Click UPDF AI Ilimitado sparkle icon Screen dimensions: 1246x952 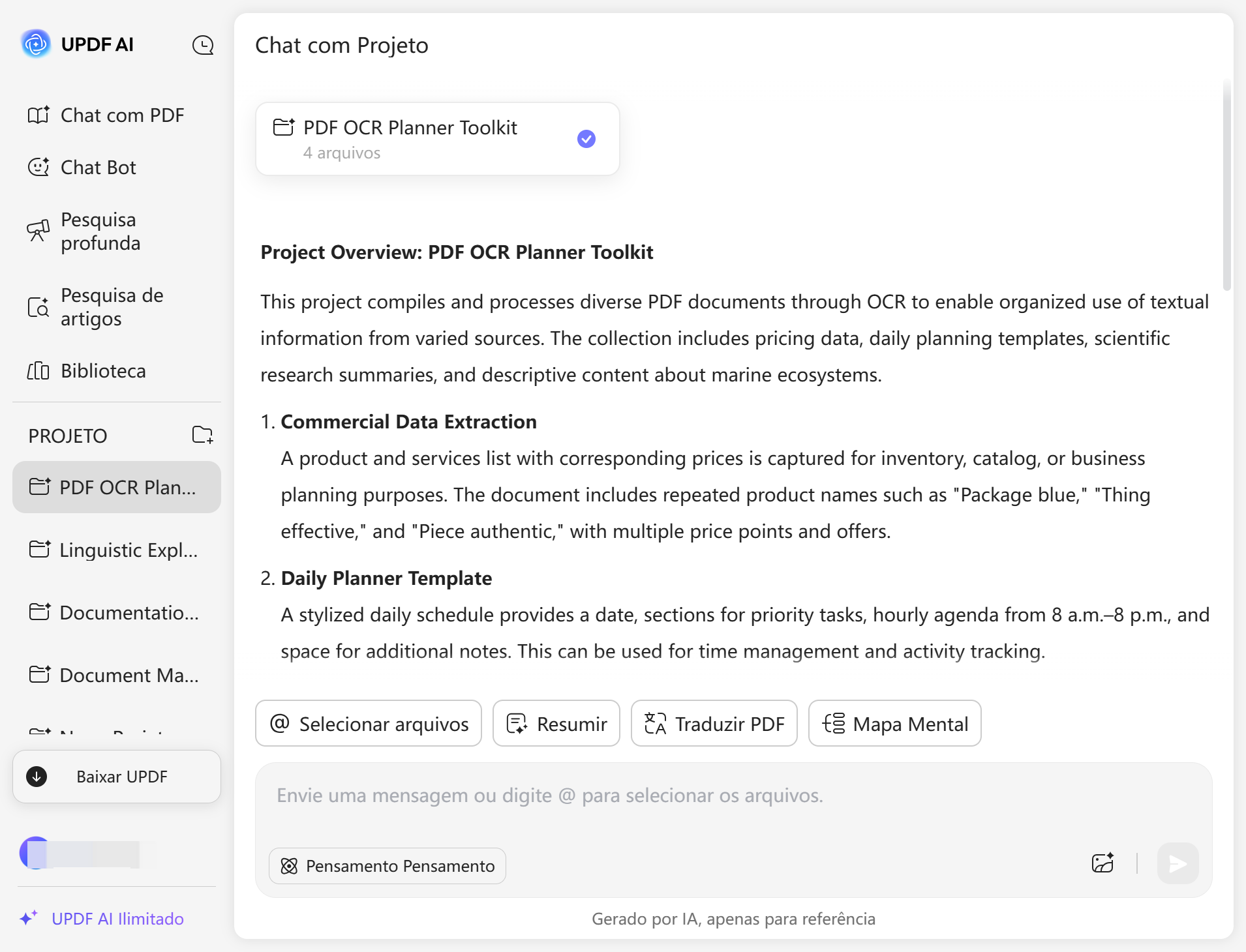pos(29,918)
